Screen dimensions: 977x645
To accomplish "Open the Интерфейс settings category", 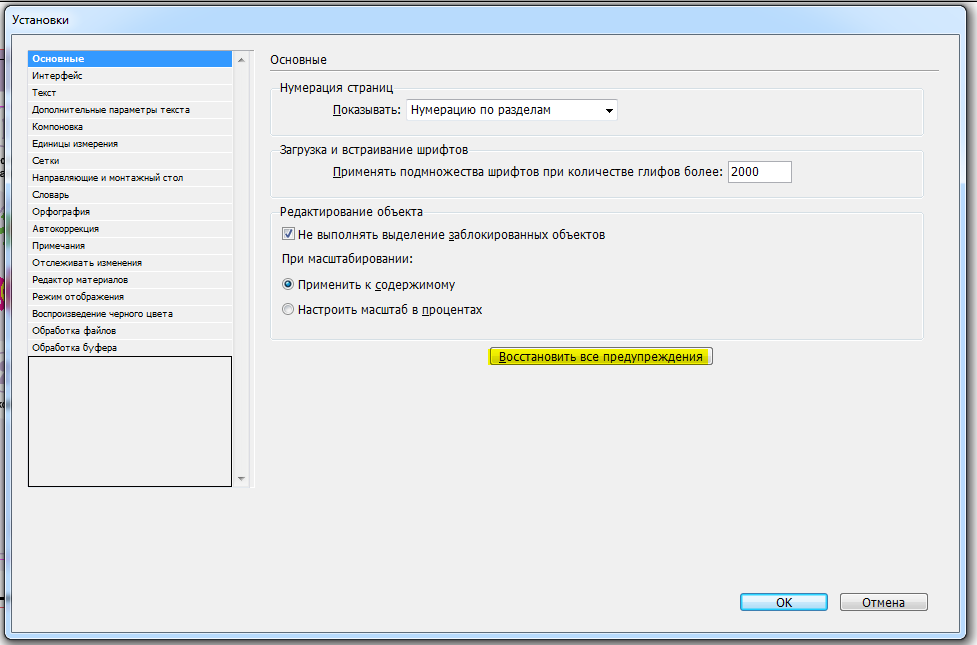I will (x=130, y=75).
